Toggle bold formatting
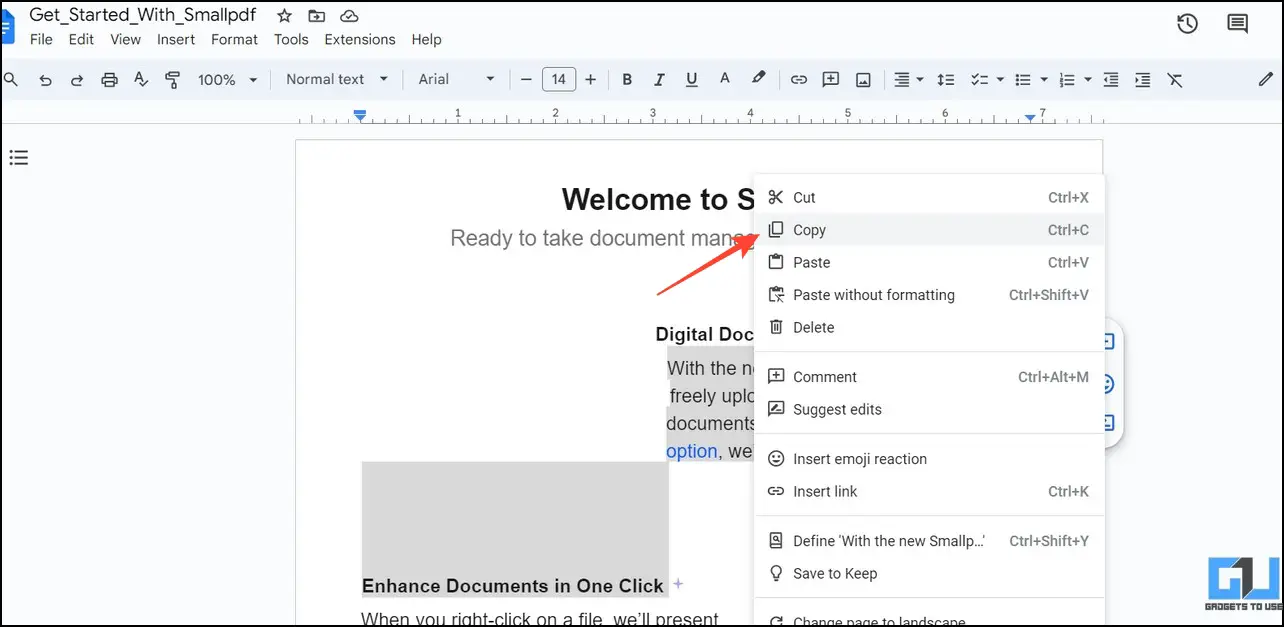This screenshot has height=627, width=1284. [x=627, y=80]
